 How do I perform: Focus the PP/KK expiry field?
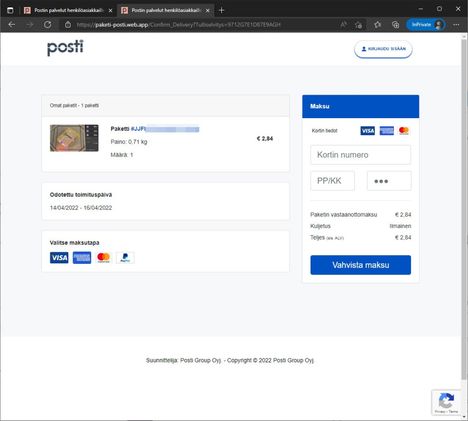[x=332, y=181]
